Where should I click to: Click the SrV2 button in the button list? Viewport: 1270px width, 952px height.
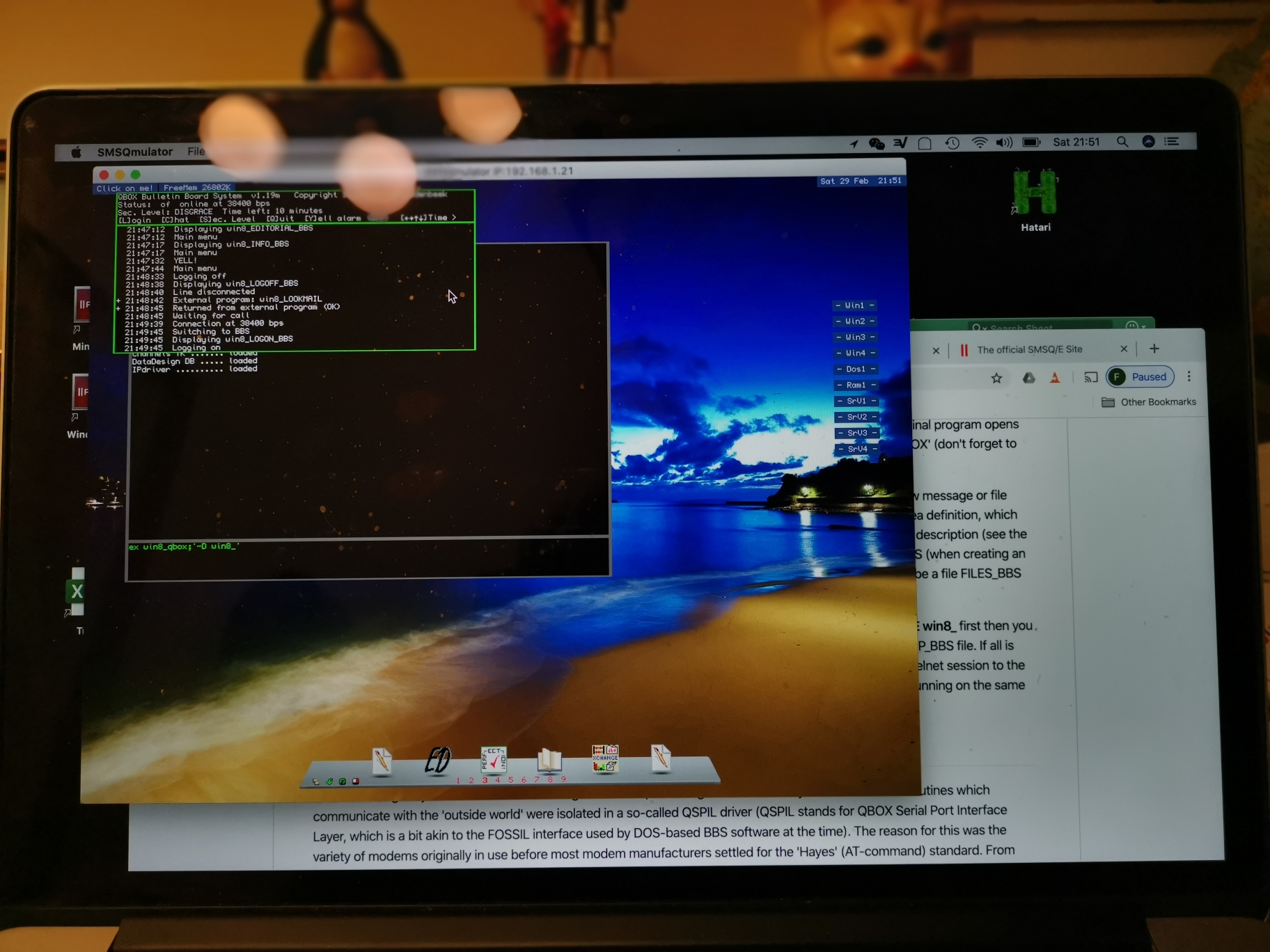point(857,418)
